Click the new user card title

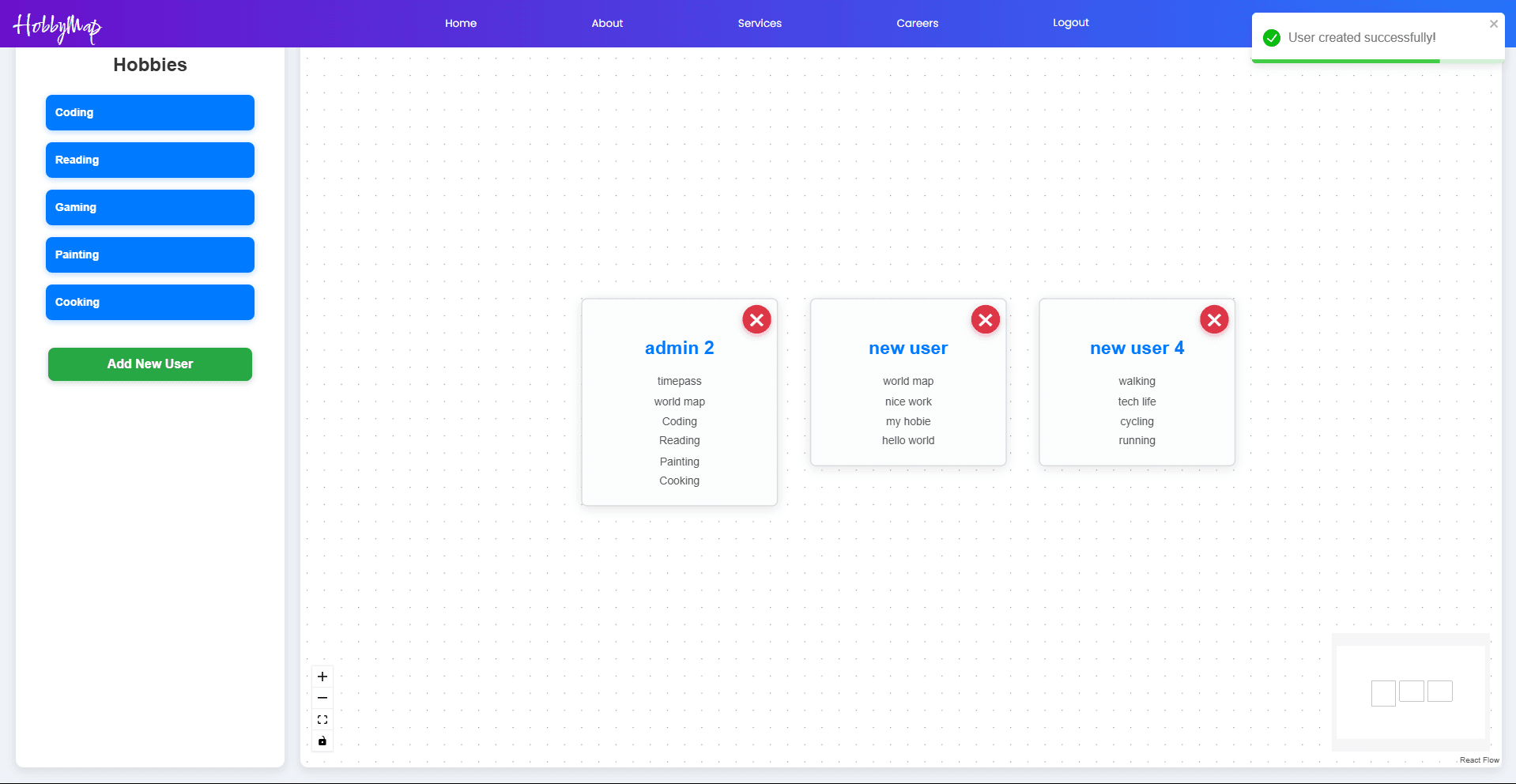point(908,348)
